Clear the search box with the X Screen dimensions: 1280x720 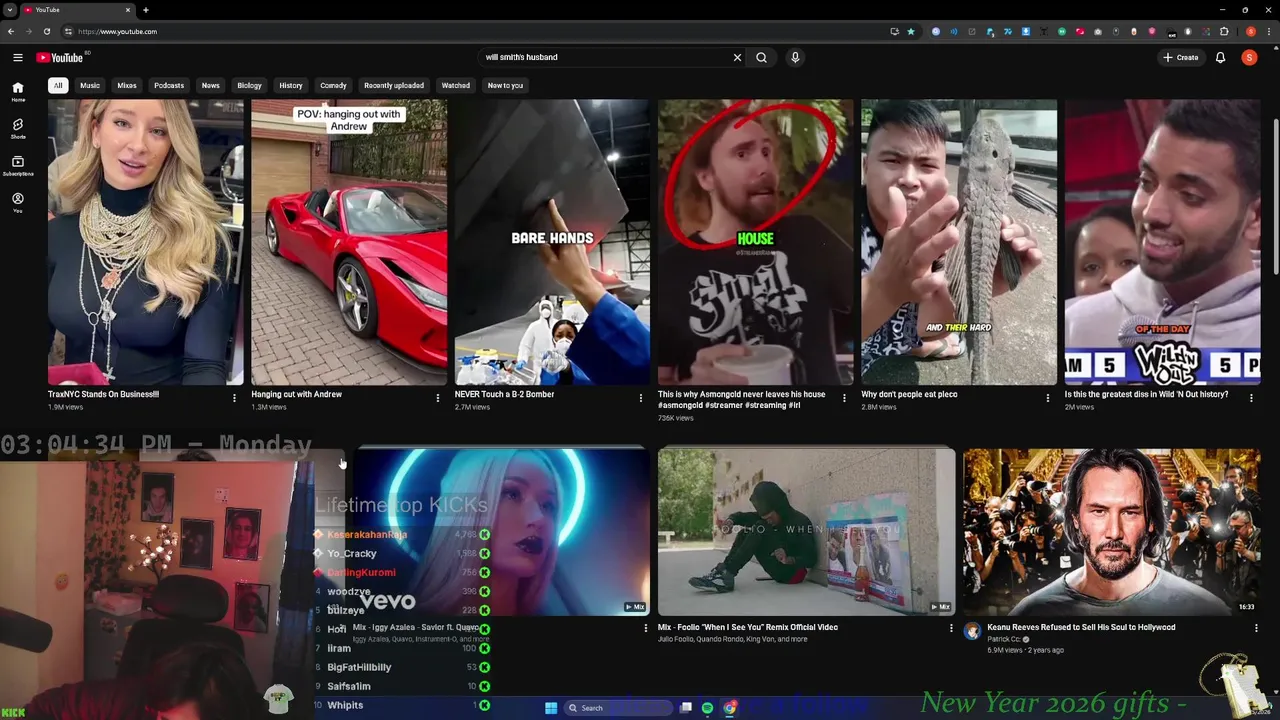(x=737, y=57)
